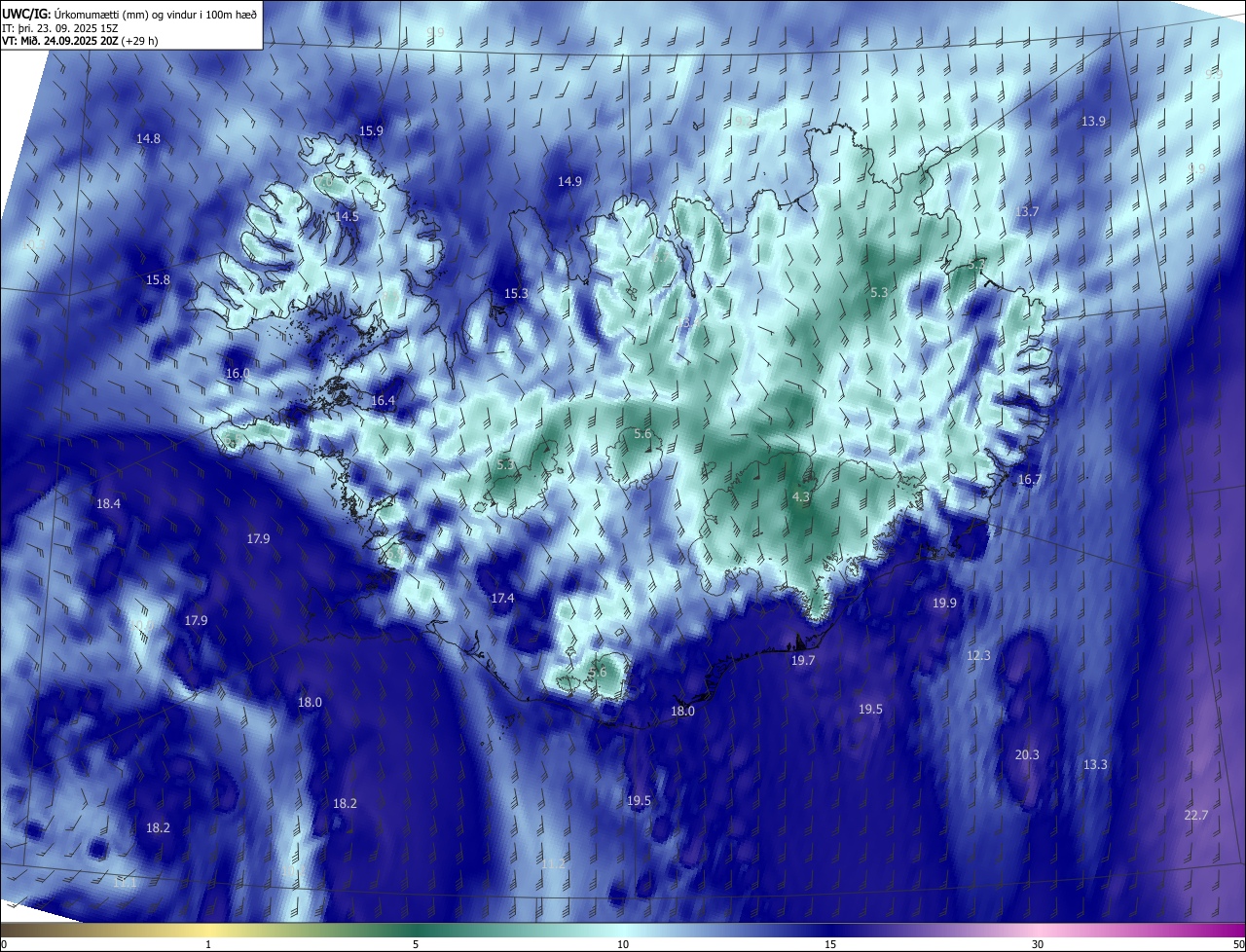Click the 13.9 value label
The height and width of the screenshot is (952, 1246).
(x=1094, y=122)
